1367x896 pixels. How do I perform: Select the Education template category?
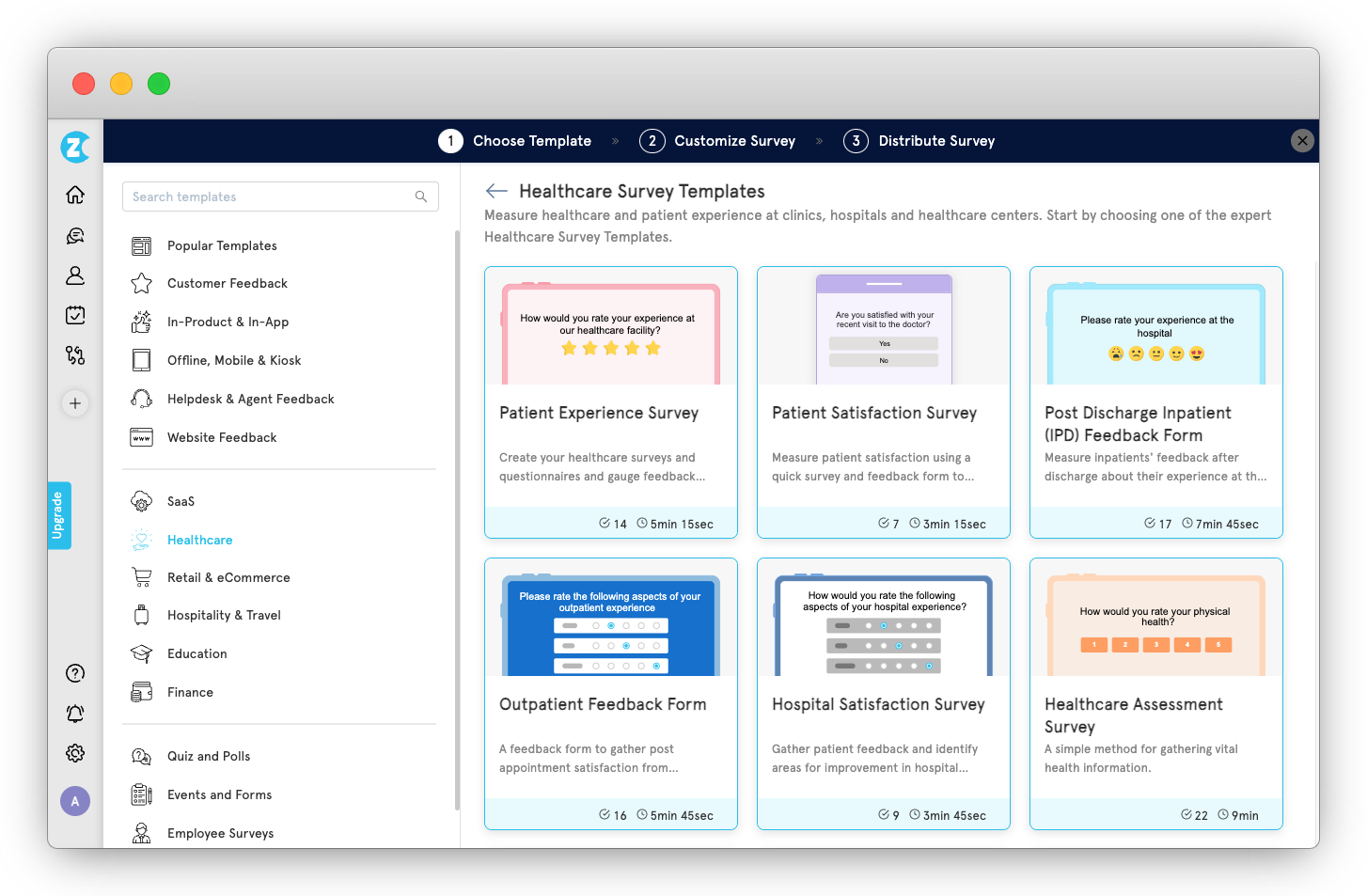(196, 653)
